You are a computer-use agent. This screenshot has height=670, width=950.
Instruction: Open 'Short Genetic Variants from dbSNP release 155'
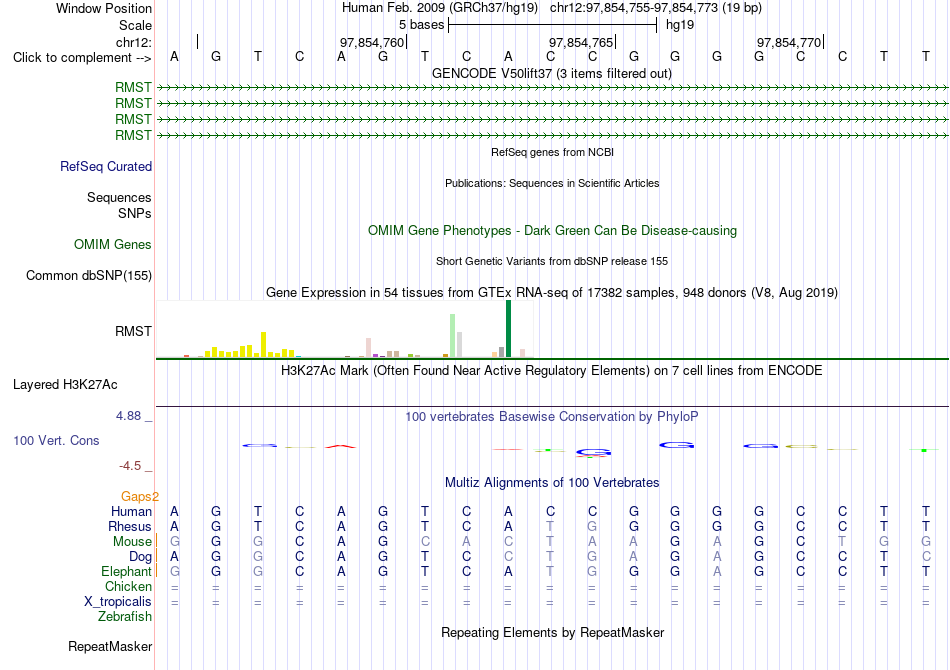pyautogui.click(x=551, y=261)
